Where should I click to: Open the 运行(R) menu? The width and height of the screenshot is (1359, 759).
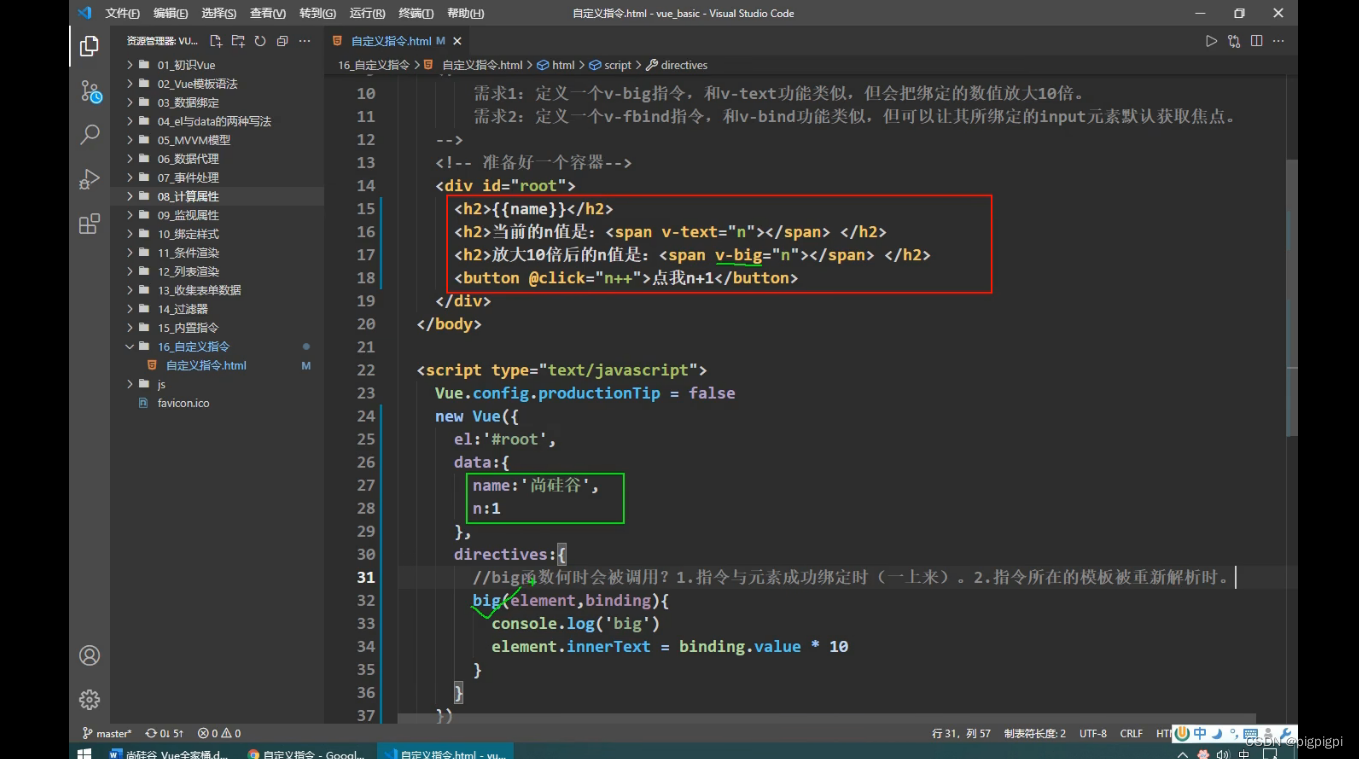(x=367, y=13)
